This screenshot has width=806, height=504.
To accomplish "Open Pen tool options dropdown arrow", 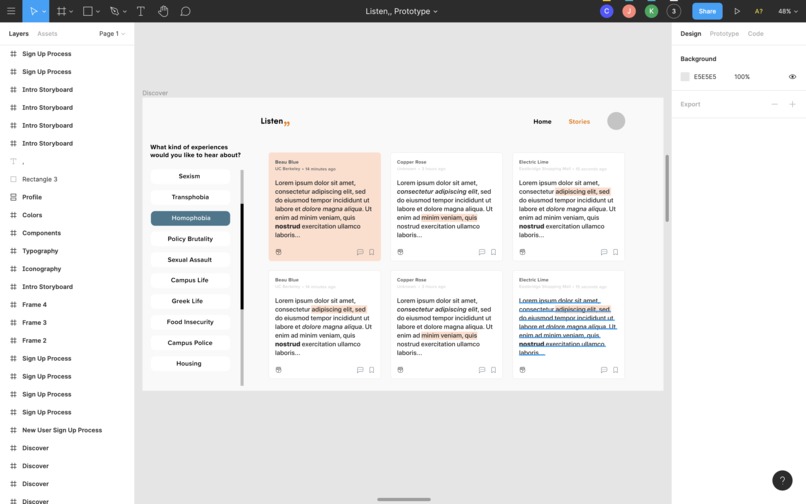I will 124,11.
